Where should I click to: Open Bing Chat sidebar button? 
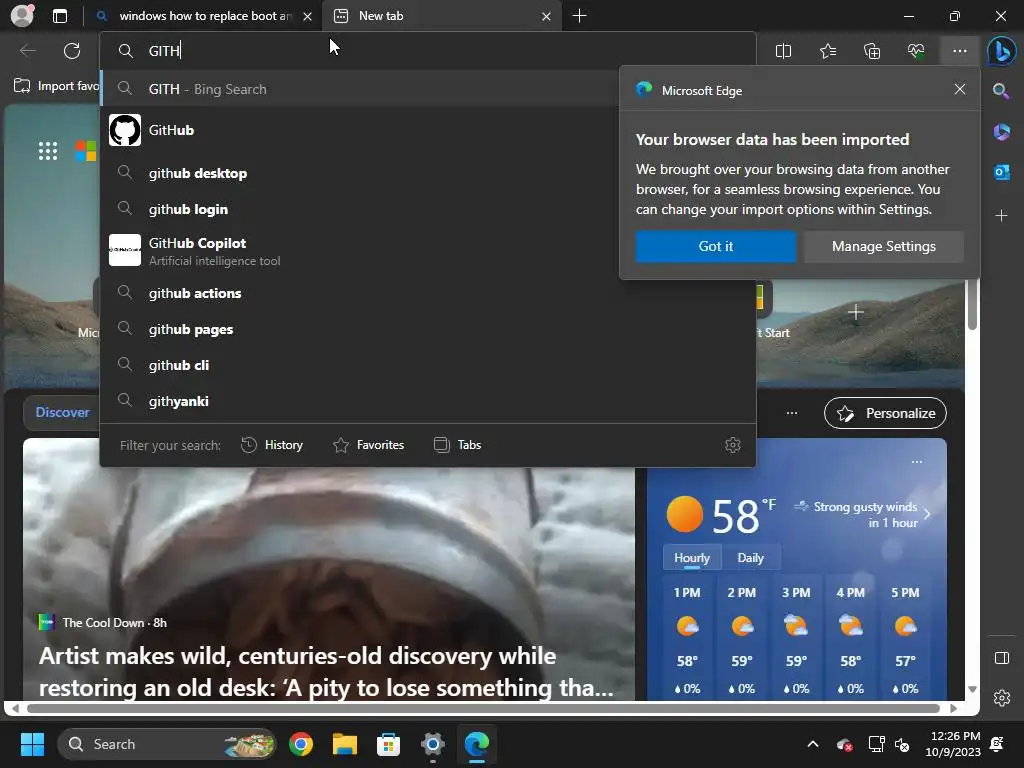click(x=1001, y=51)
